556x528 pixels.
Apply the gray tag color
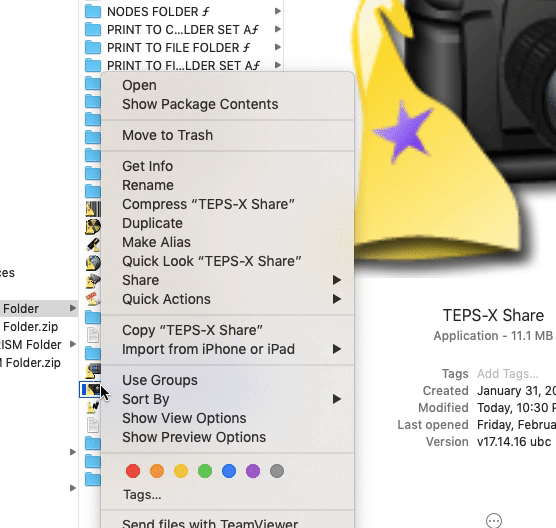pos(277,471)
